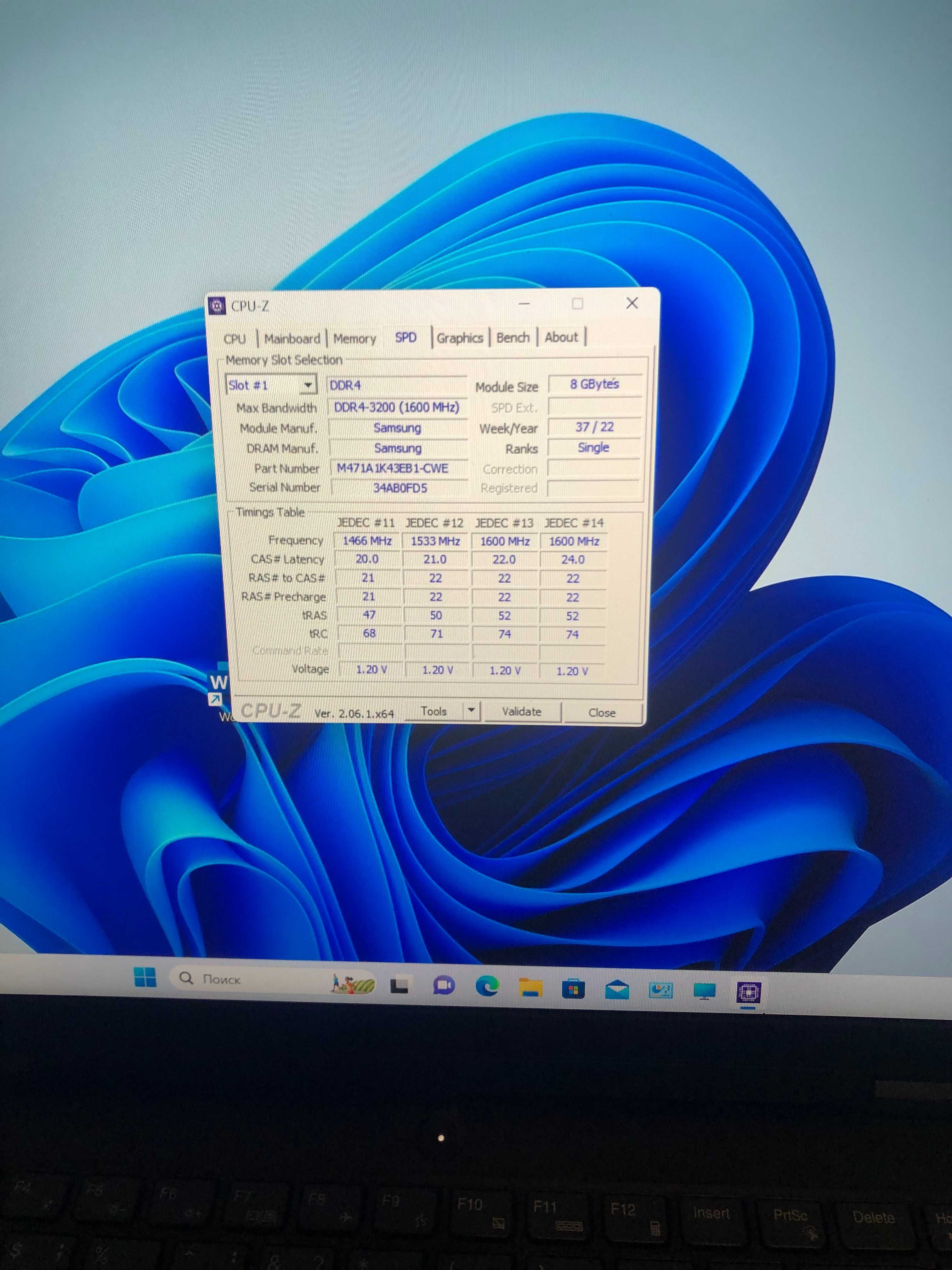The height and width of the screenshot is (1270, 952).
Task: Click the 1466 MHz frequency cell
Action: pos(367,541)
